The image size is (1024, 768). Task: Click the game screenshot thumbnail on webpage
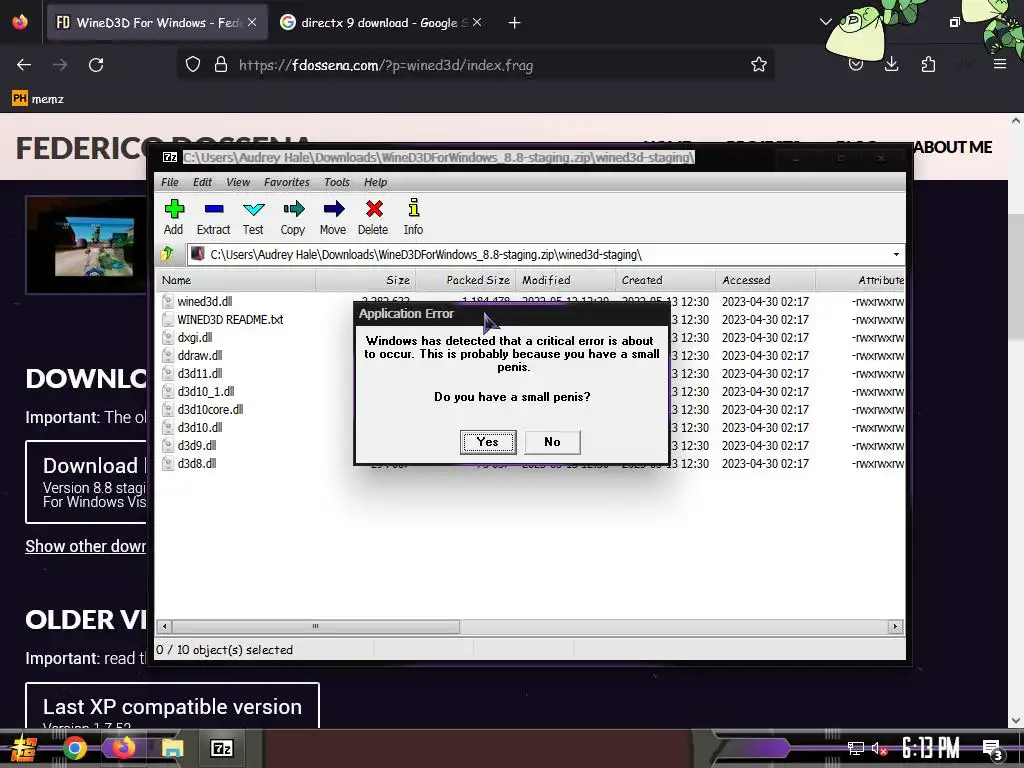click(x=87, y=245)
